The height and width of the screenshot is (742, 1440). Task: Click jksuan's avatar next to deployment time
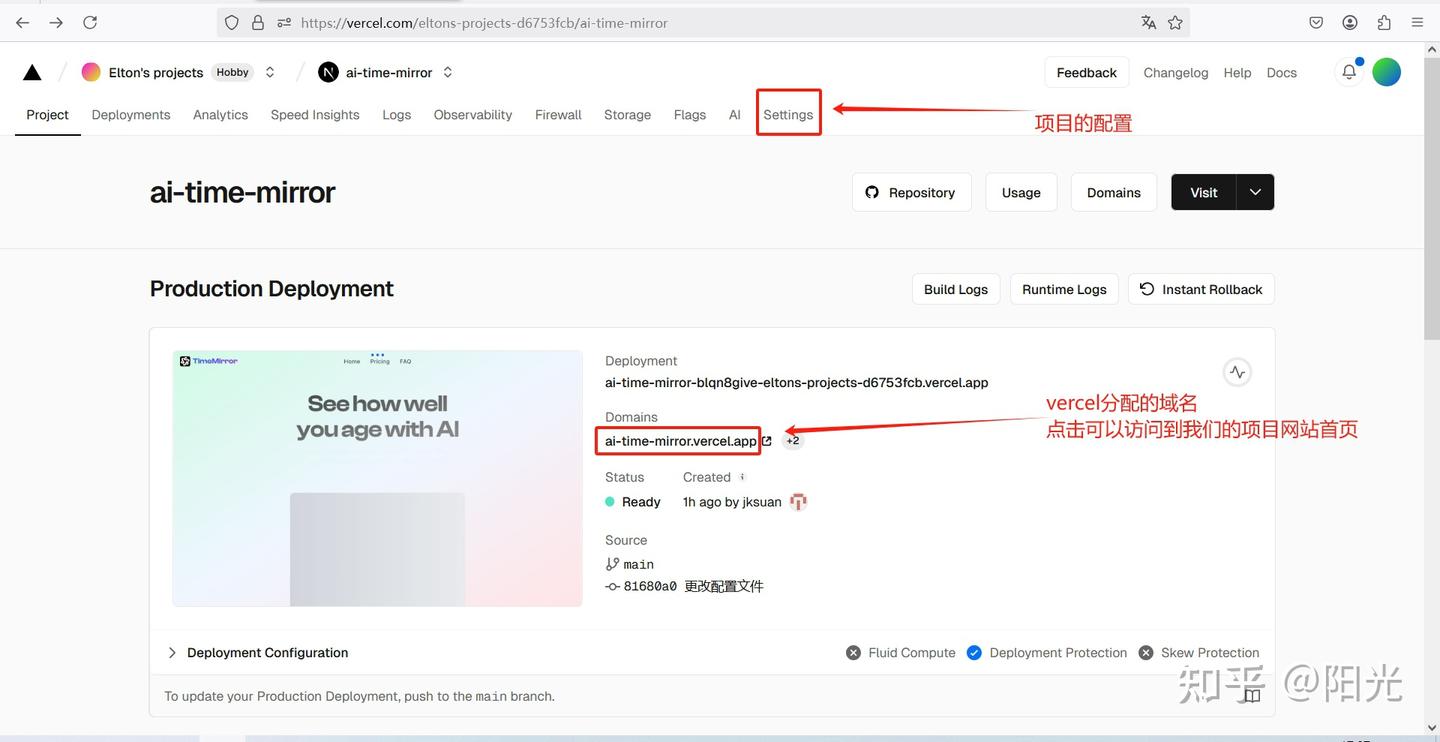[797, 501]
